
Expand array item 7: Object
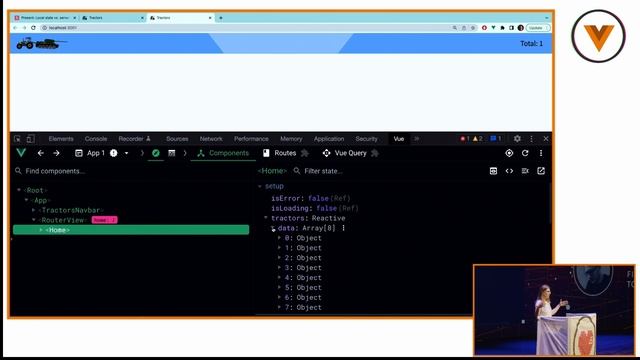279,307
